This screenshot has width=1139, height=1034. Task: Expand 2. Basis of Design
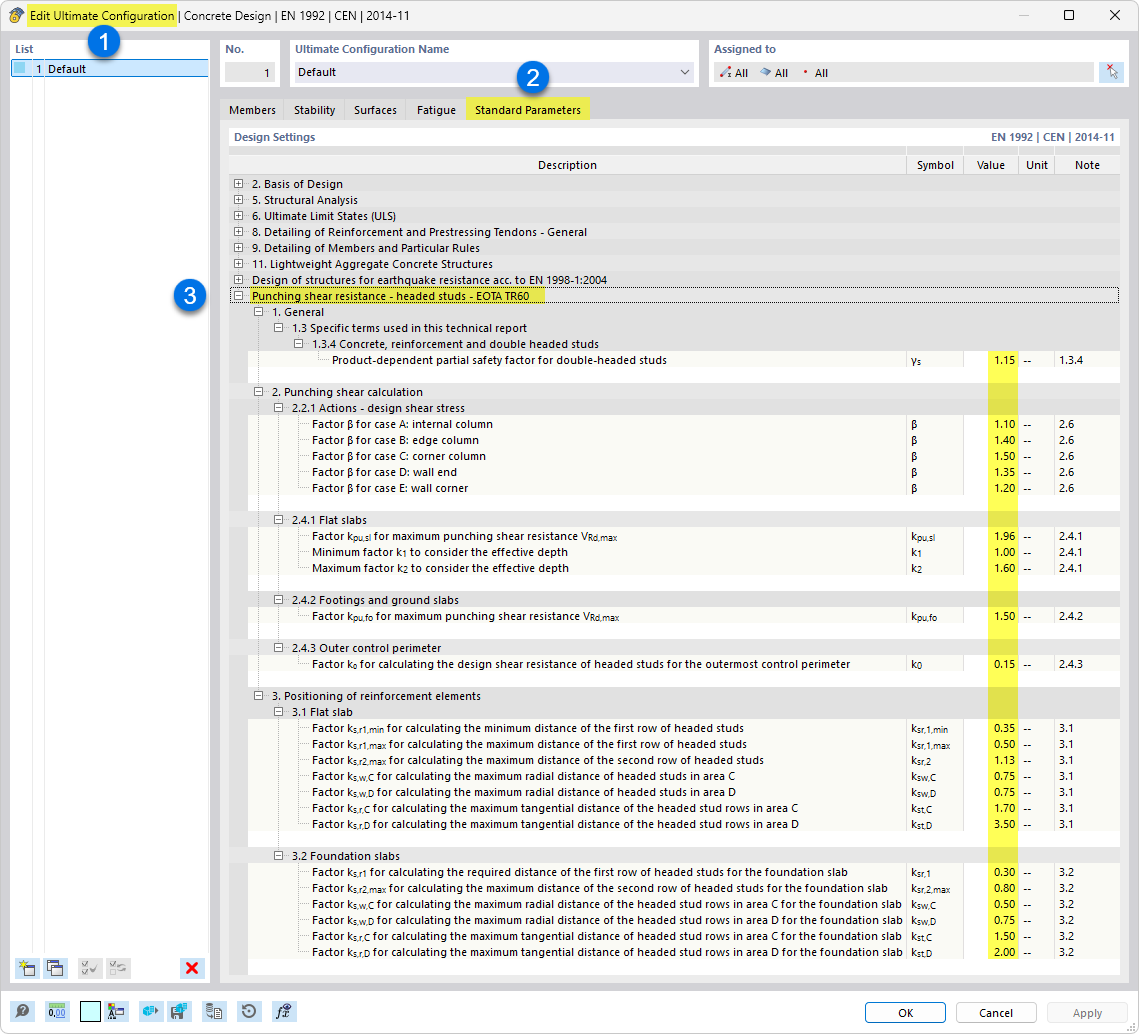tap(238, 184)
